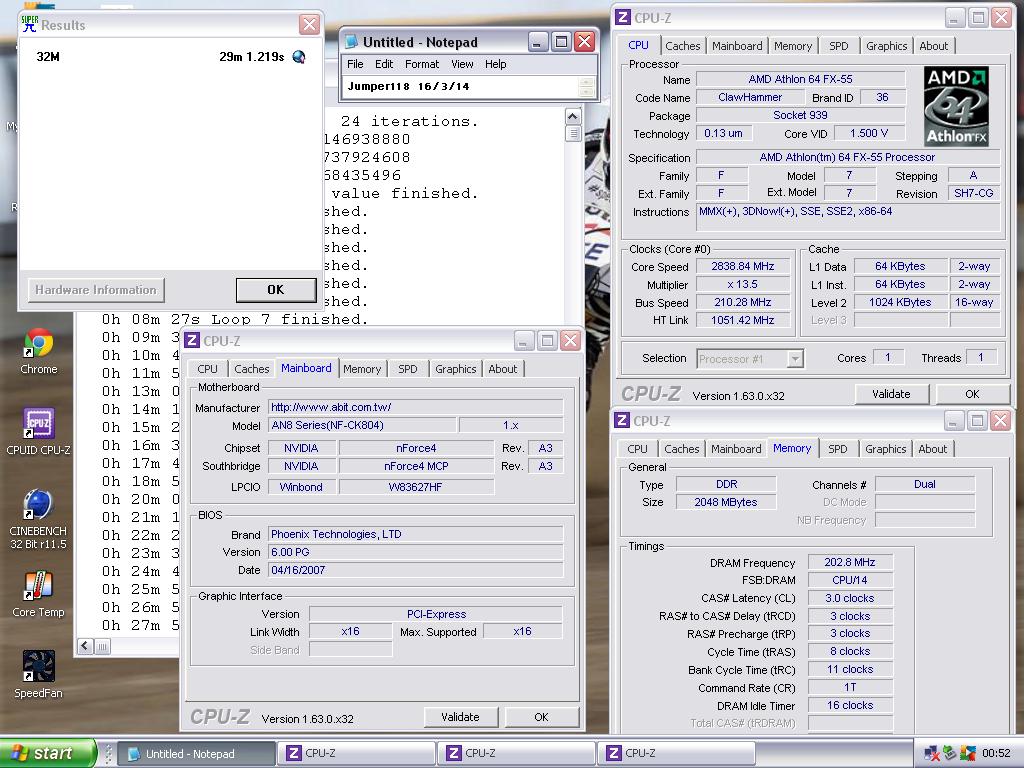Click OK in CPU-Z Mainboard window
Screen dimensions: 1024x768
[541, 716]
